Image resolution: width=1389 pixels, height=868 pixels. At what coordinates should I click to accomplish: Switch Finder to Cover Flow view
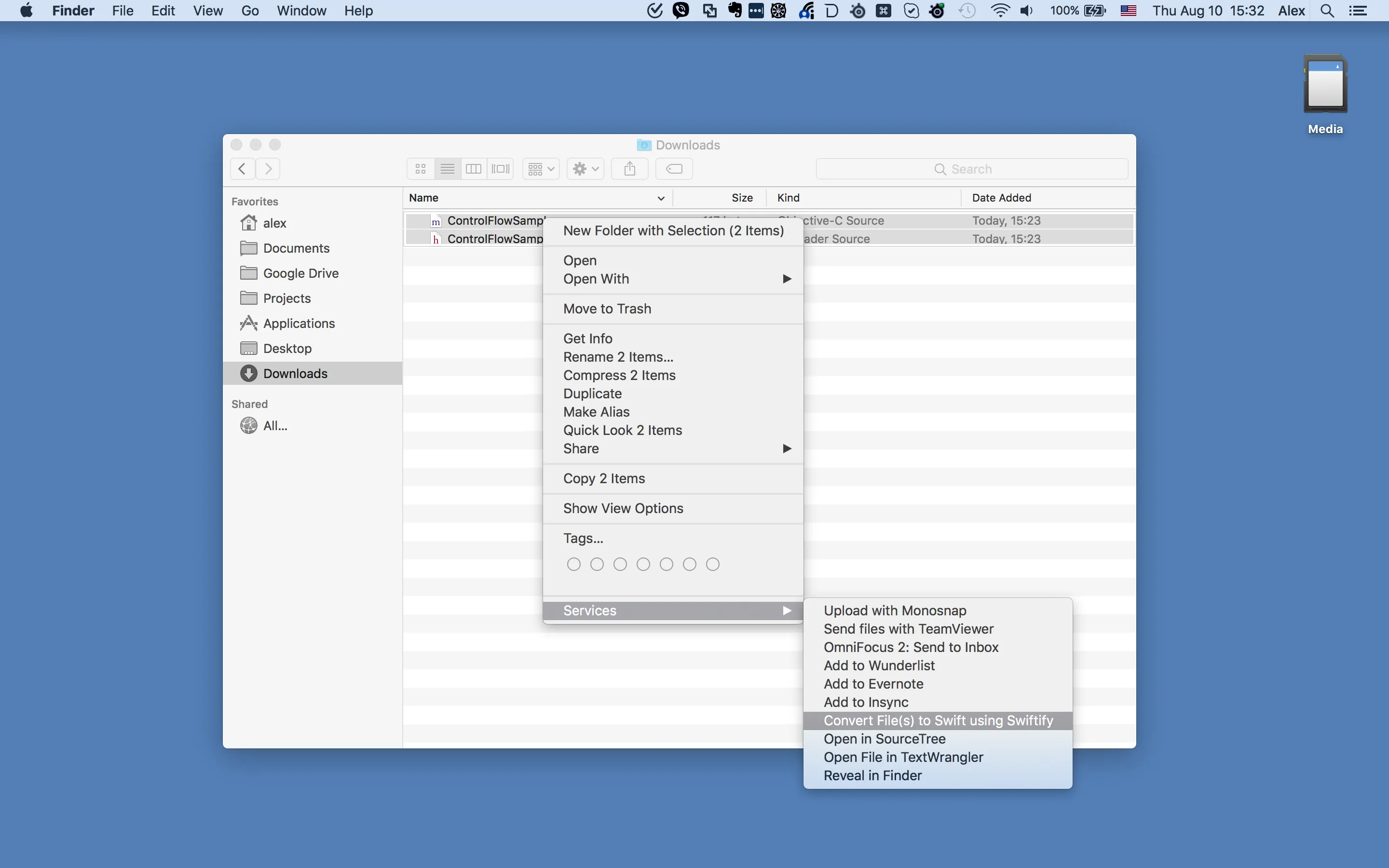click(x=501, y=169)
